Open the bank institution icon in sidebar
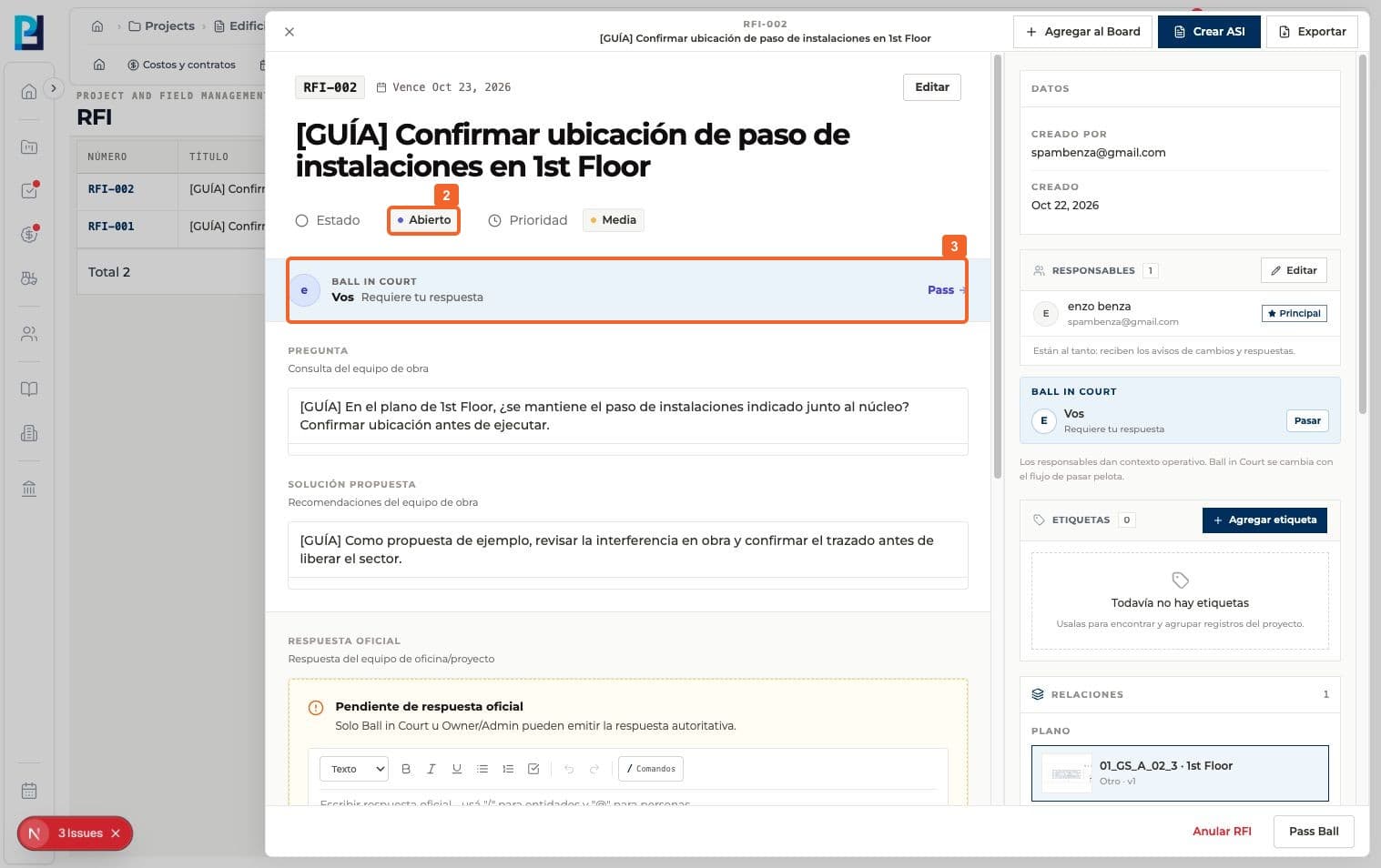The image size is (1381, 868). (x=29, y=489)
